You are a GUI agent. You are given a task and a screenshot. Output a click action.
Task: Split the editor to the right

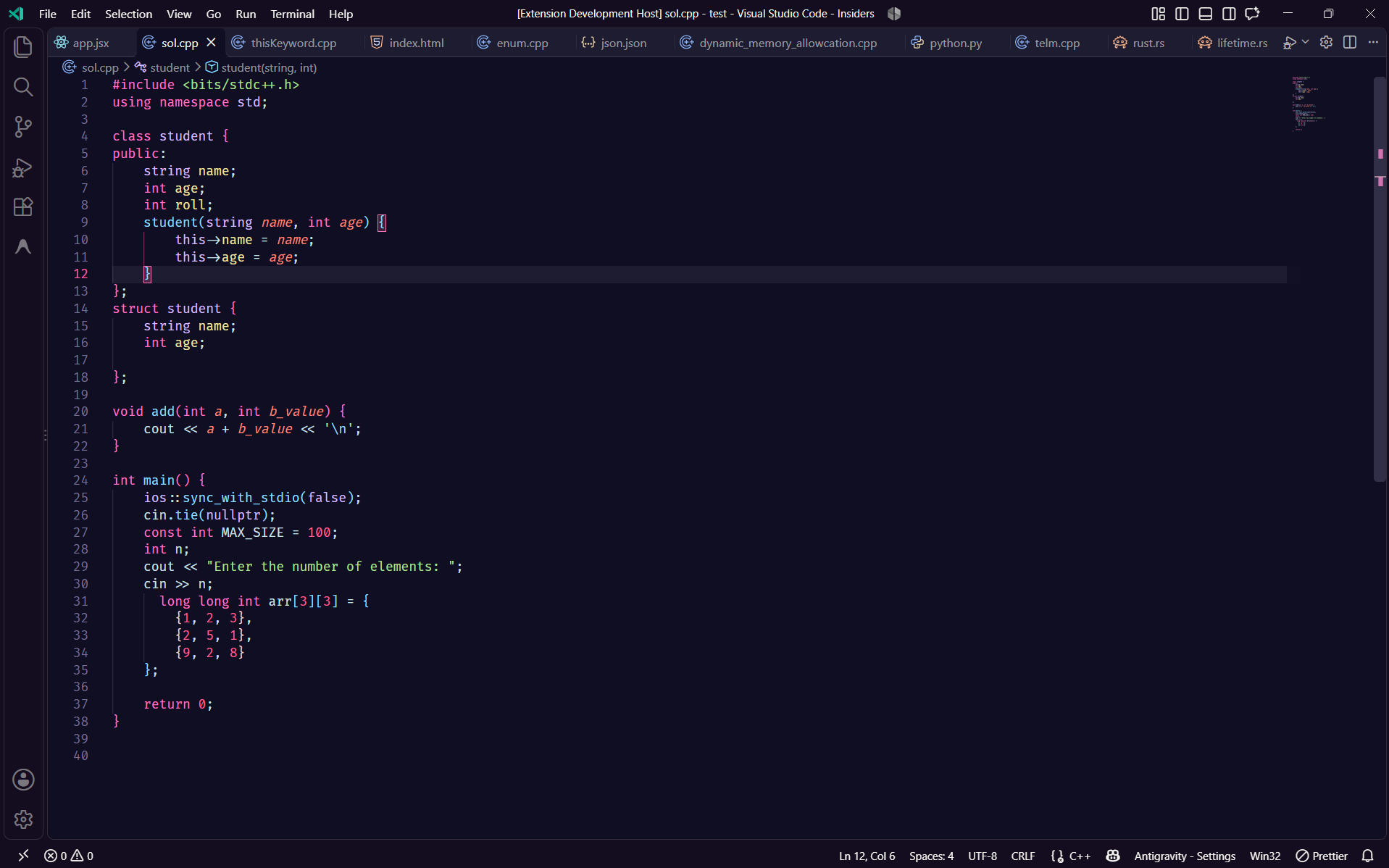pos(1350,42)
